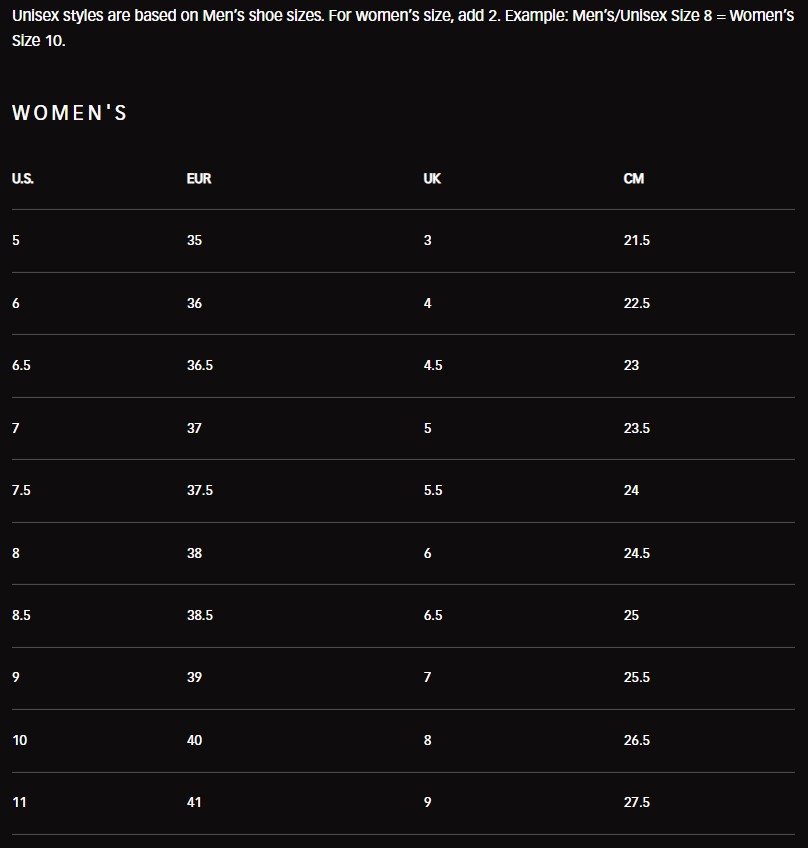Click the UK 4.5 size cell

(433, 366)
